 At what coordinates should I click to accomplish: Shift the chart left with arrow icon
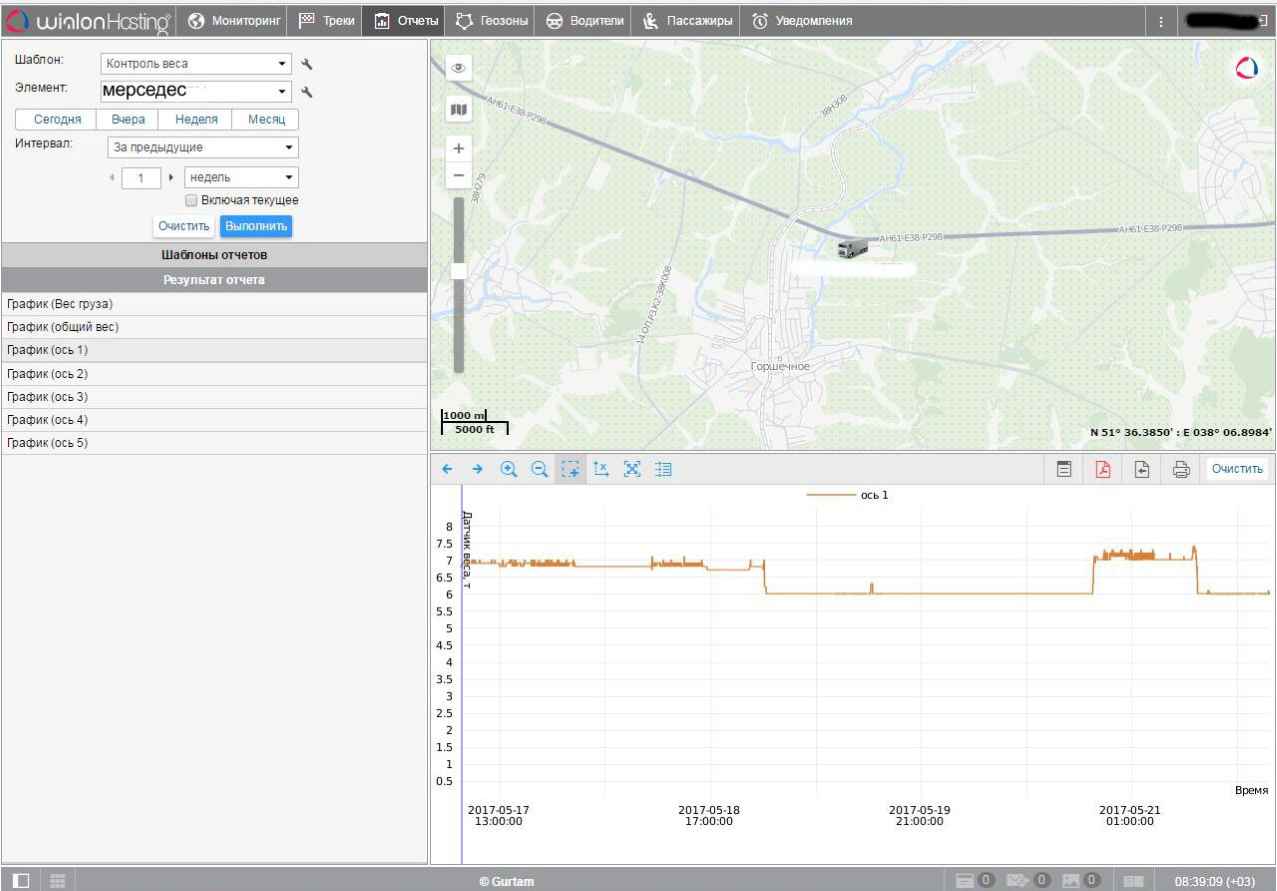(448, 469)
